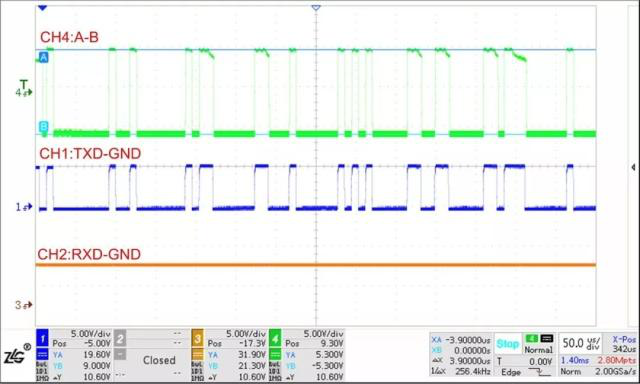640x384 pixels.
Task: Click the trigger position marker at top center
Action: coord(316,8)
